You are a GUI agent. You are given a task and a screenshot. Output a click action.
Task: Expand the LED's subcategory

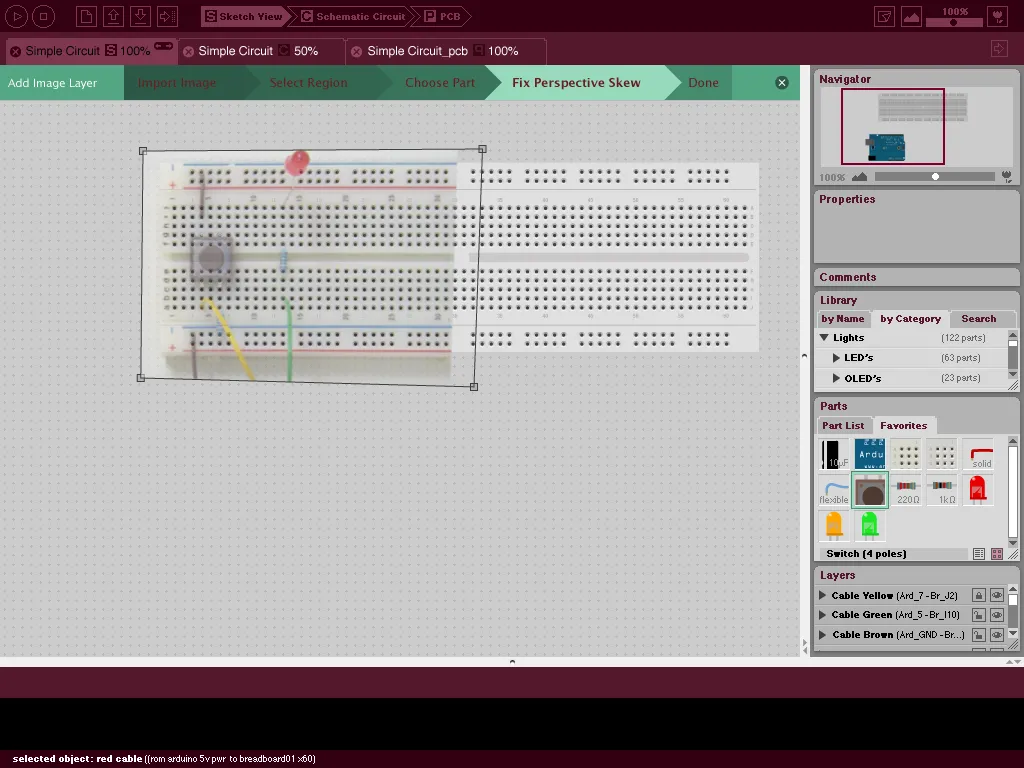(x=836, y=358)
